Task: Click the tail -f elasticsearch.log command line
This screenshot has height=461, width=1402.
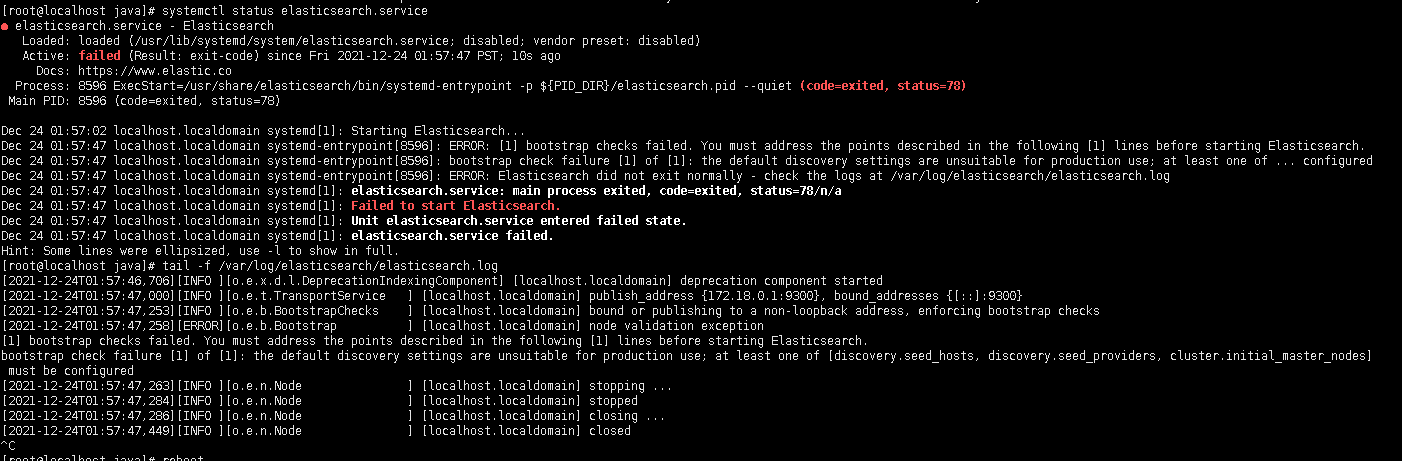Action: point(326,266)
